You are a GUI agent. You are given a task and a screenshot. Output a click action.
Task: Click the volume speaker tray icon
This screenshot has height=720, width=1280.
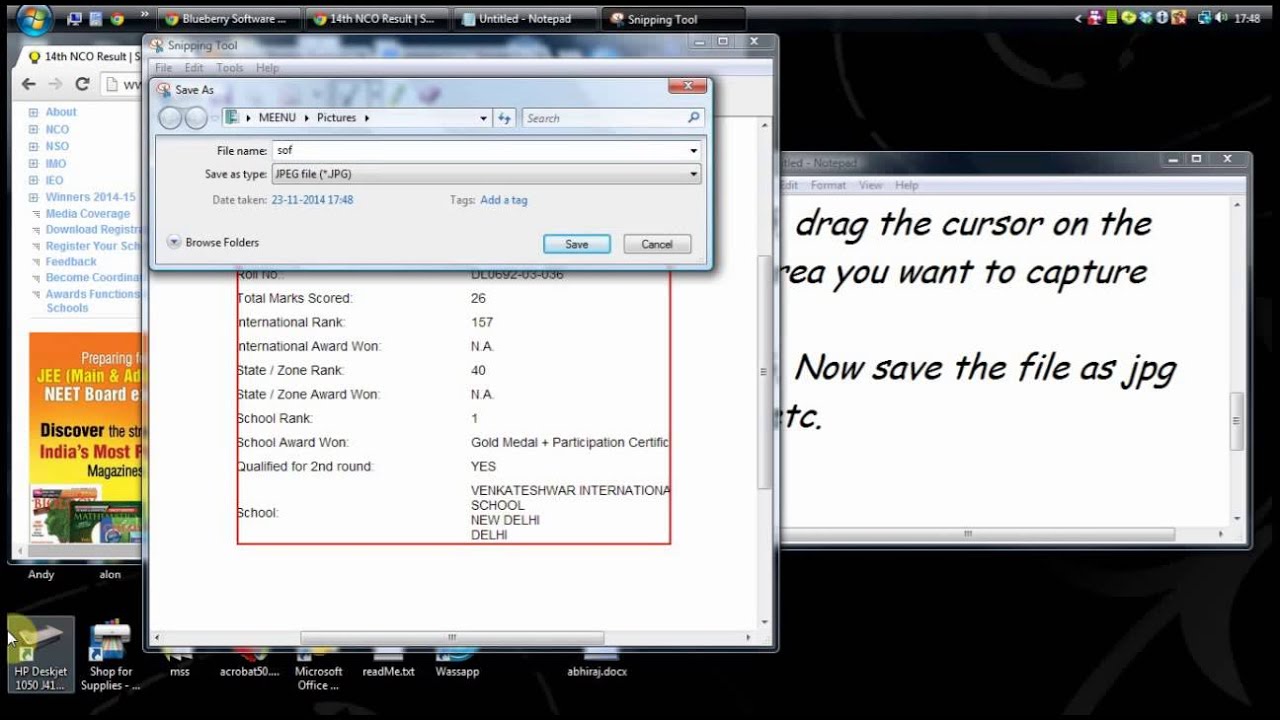[x=1221, y=18]
